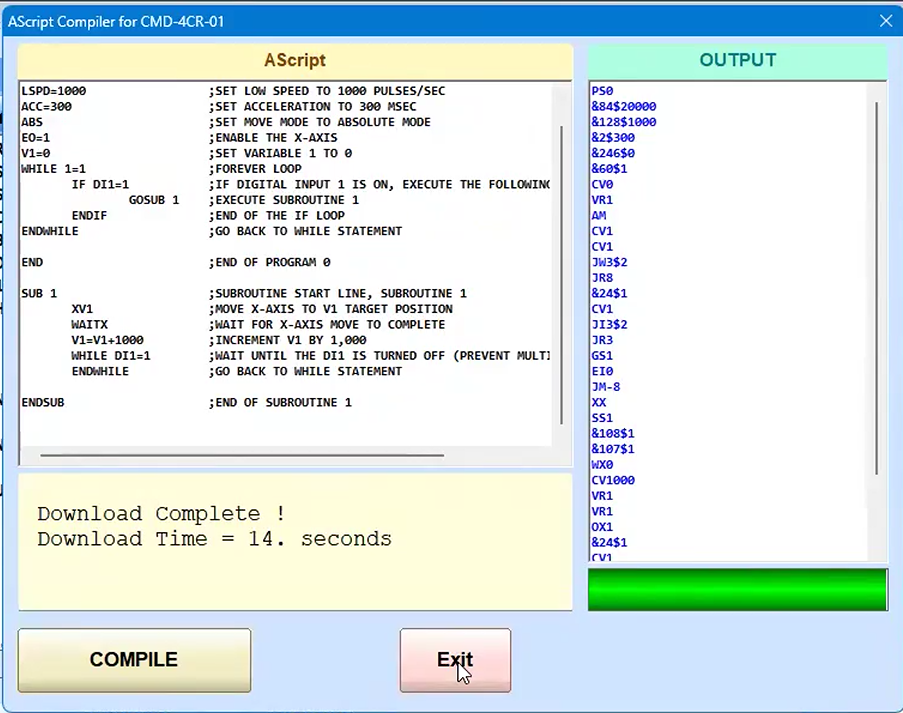Click the comment ';END OF PROGRAM 0'

(x=270, y=262)
